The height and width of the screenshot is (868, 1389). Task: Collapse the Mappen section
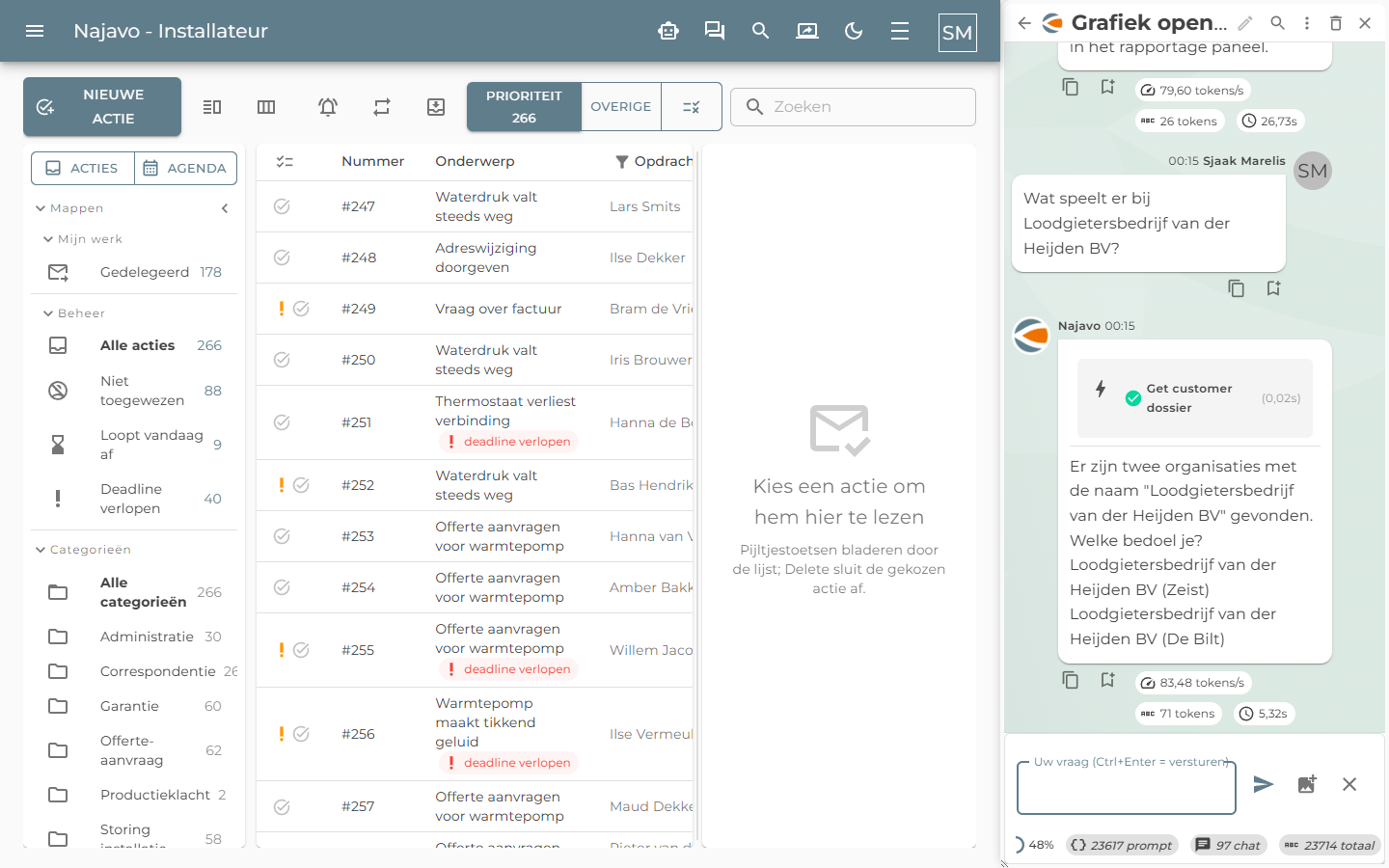pyautogui.click(x=69, y=208)
